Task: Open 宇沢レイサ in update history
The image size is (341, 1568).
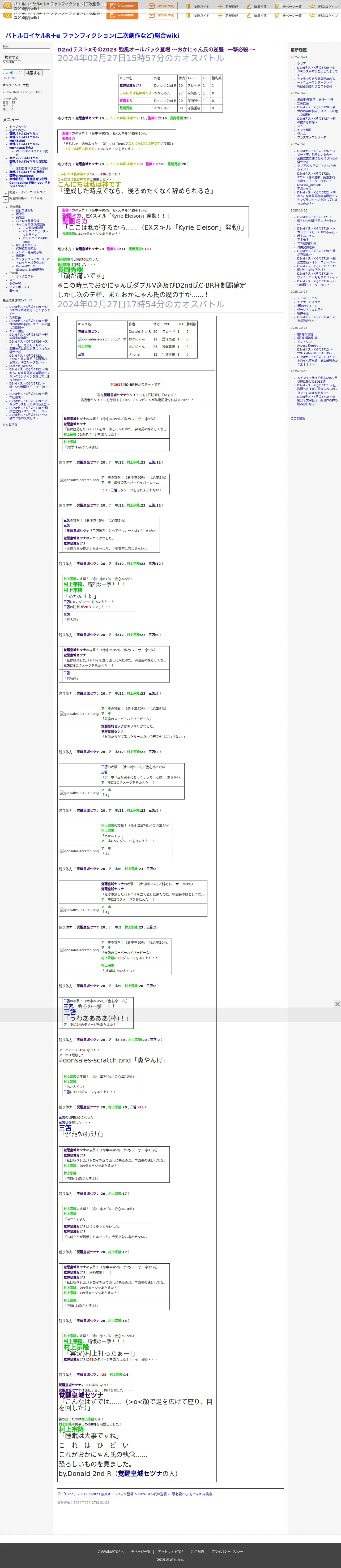Action: tap(304, 189)
